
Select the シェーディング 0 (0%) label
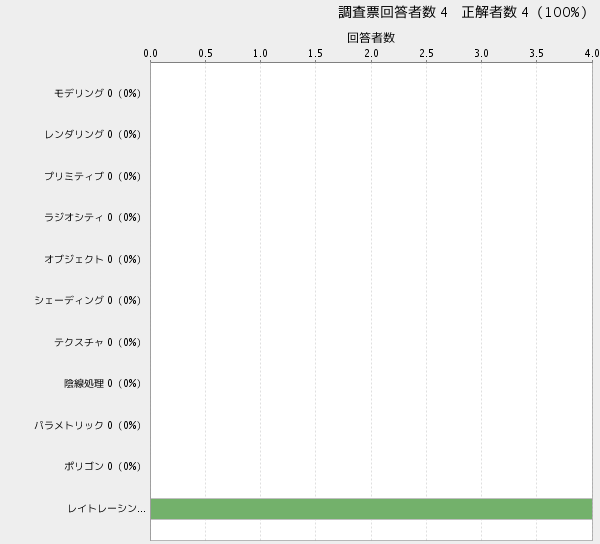[x=88, y=300]
